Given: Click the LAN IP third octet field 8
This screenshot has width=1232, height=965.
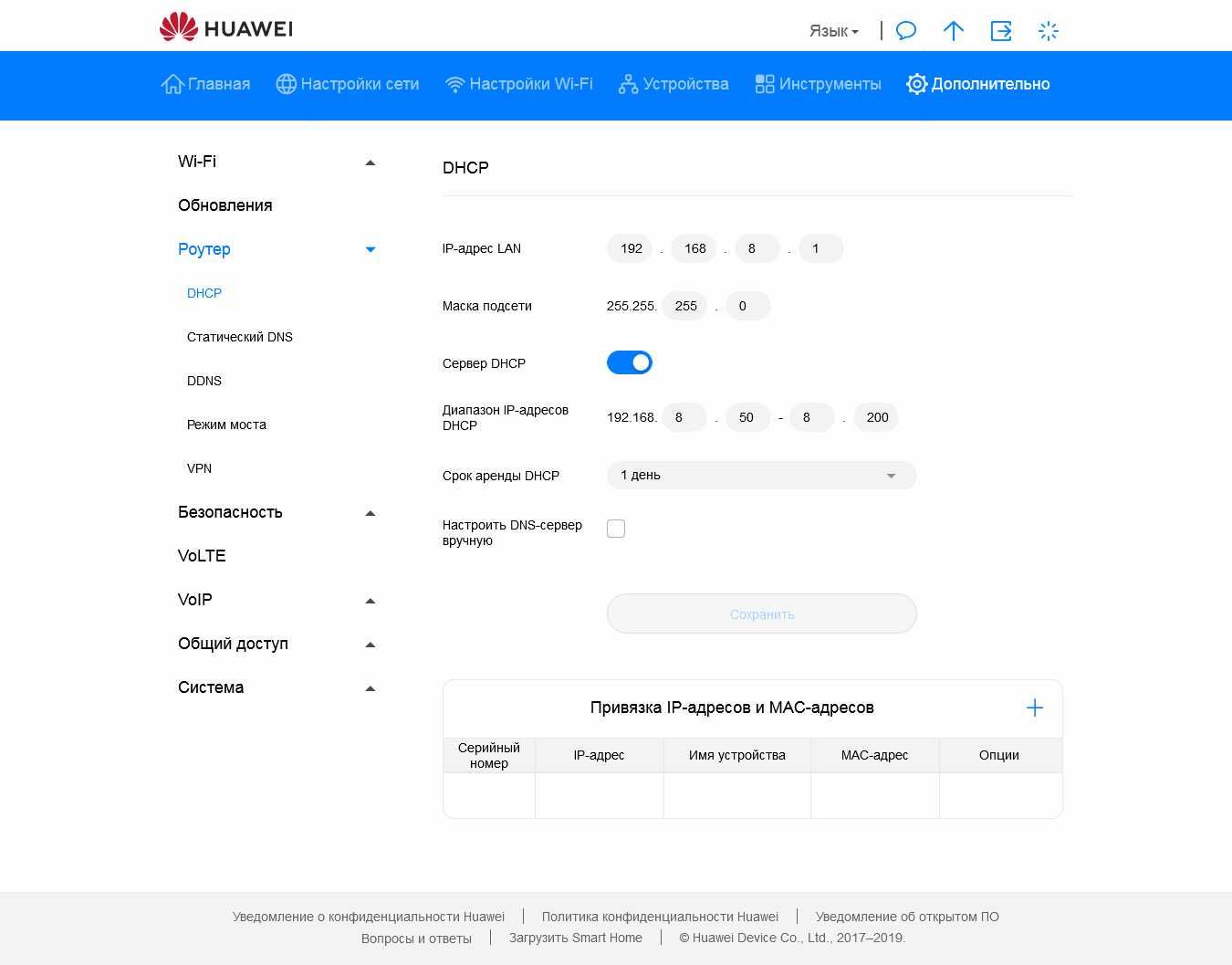Looking at the screenshot, I should click(757, 248).
